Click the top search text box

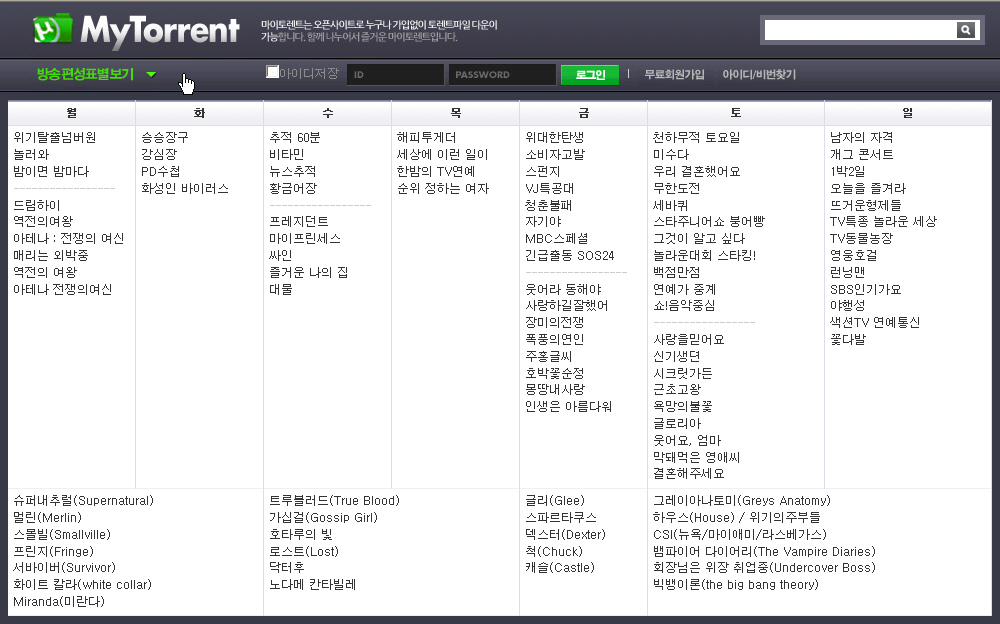coord(860,29)
